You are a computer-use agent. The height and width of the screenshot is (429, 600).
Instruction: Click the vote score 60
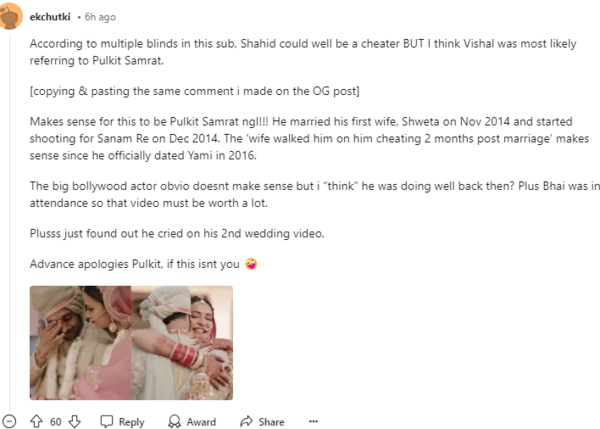[x=56, y=421]
